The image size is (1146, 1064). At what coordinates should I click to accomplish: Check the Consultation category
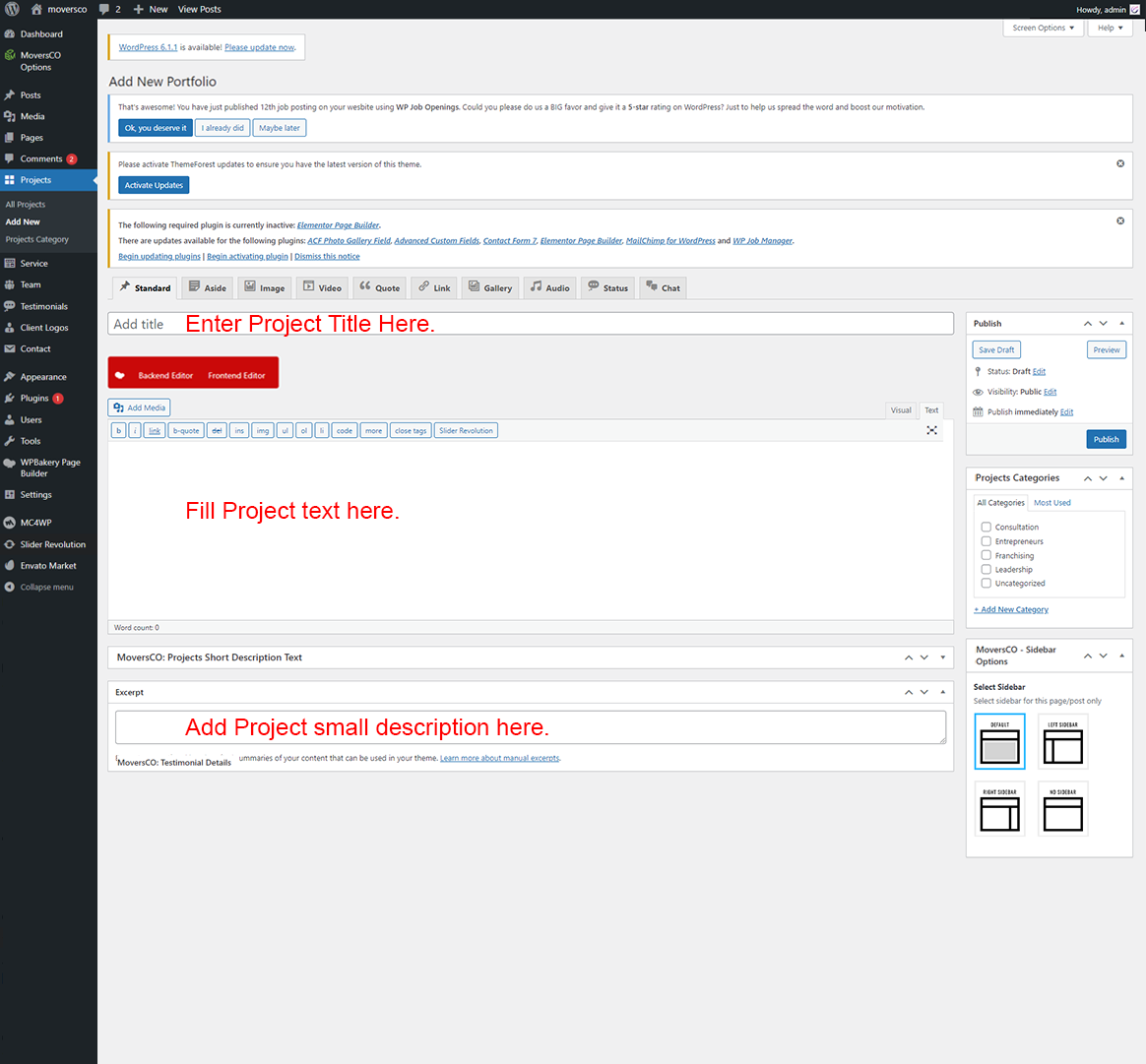(x=986, y=528)
